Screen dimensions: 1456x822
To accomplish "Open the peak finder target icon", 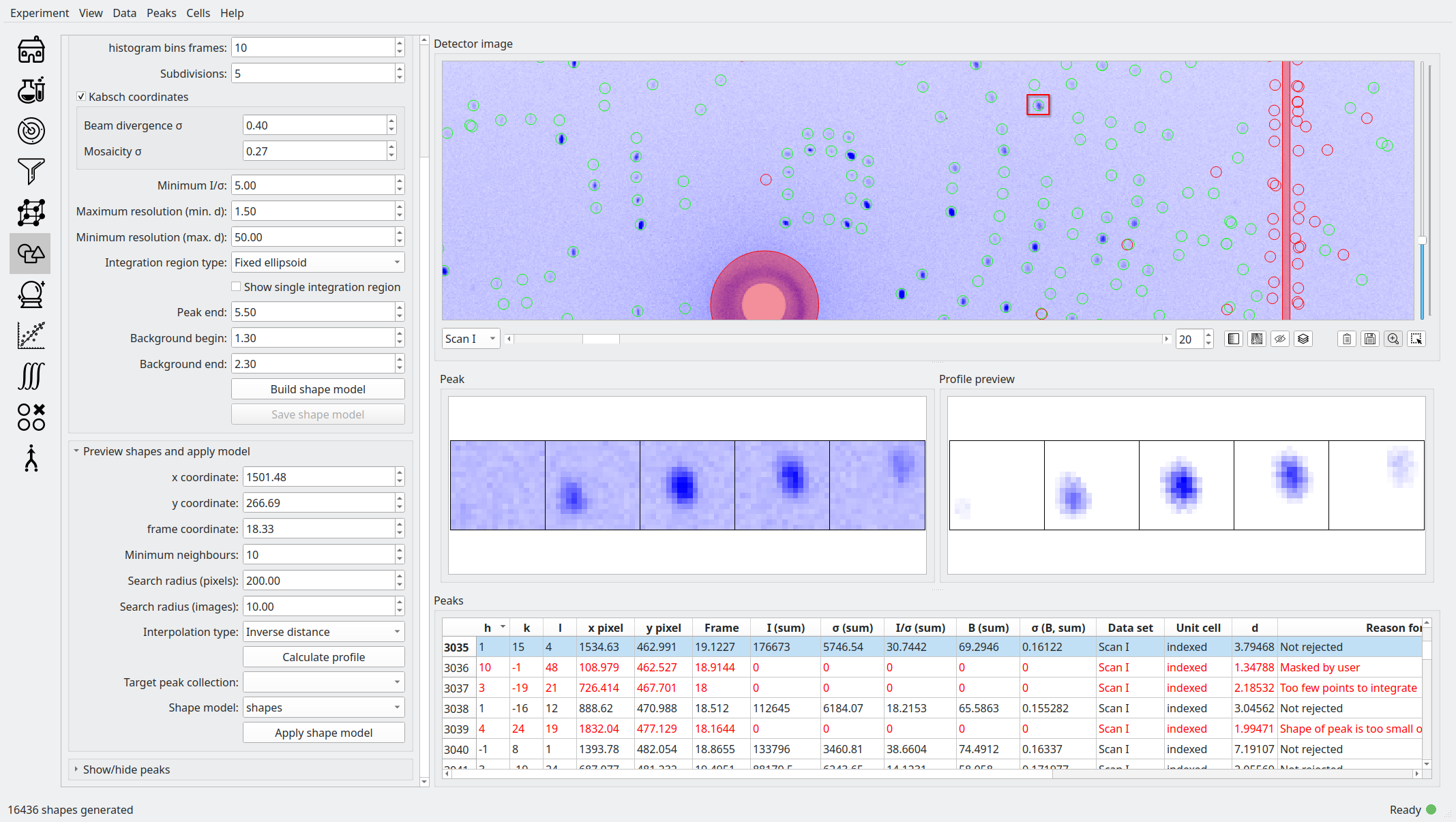I will point(31,131).
